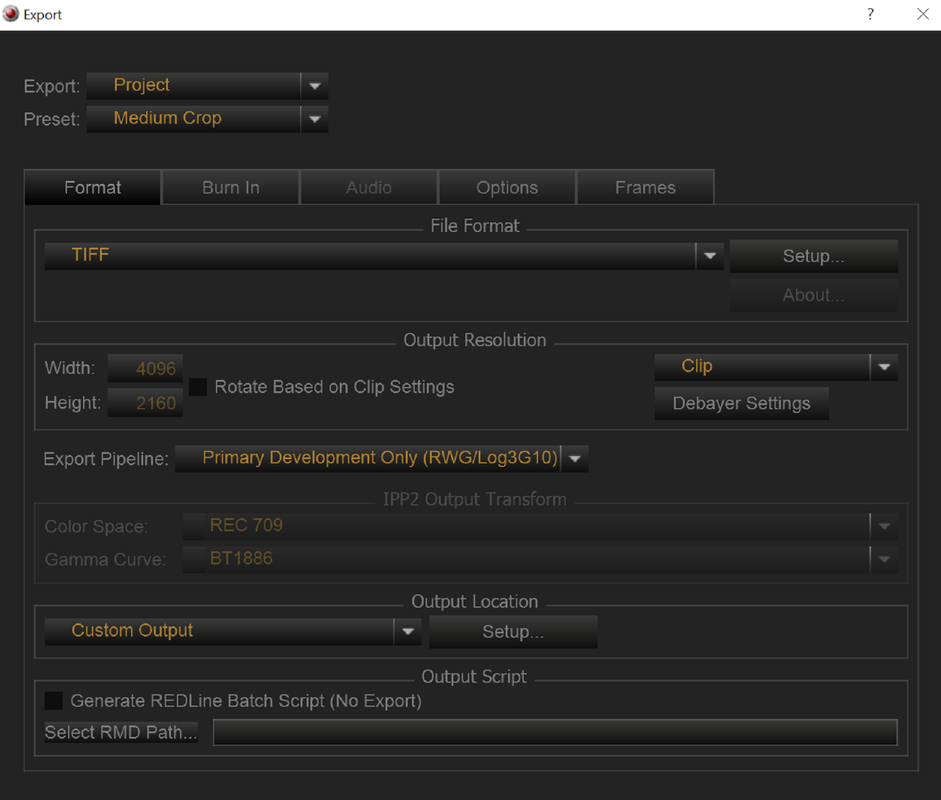Click the About button in File Format
Image resolution: width=941 pixels, height=800 pixels.
point(813,295)
